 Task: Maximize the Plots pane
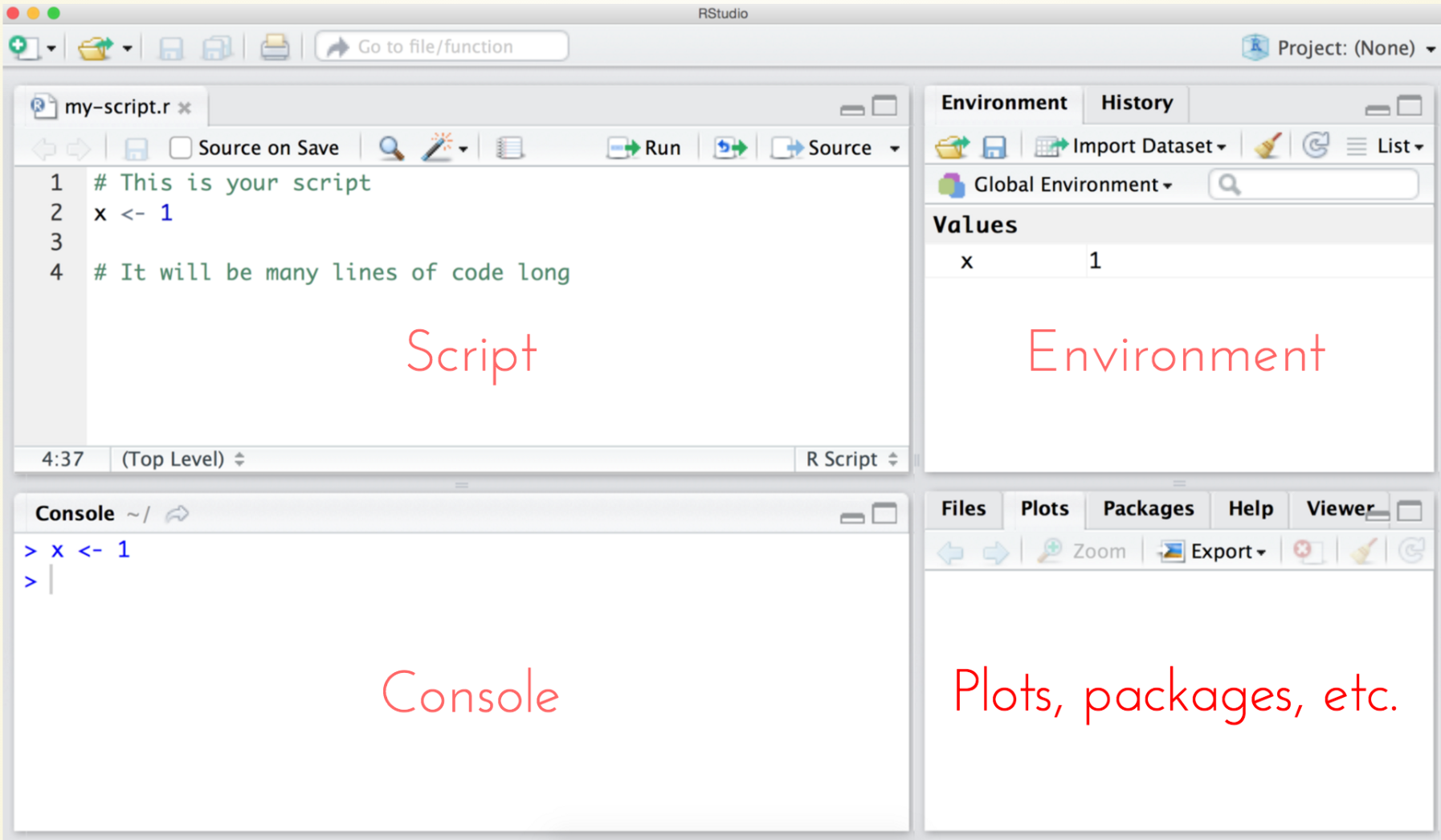point(1410,510)
